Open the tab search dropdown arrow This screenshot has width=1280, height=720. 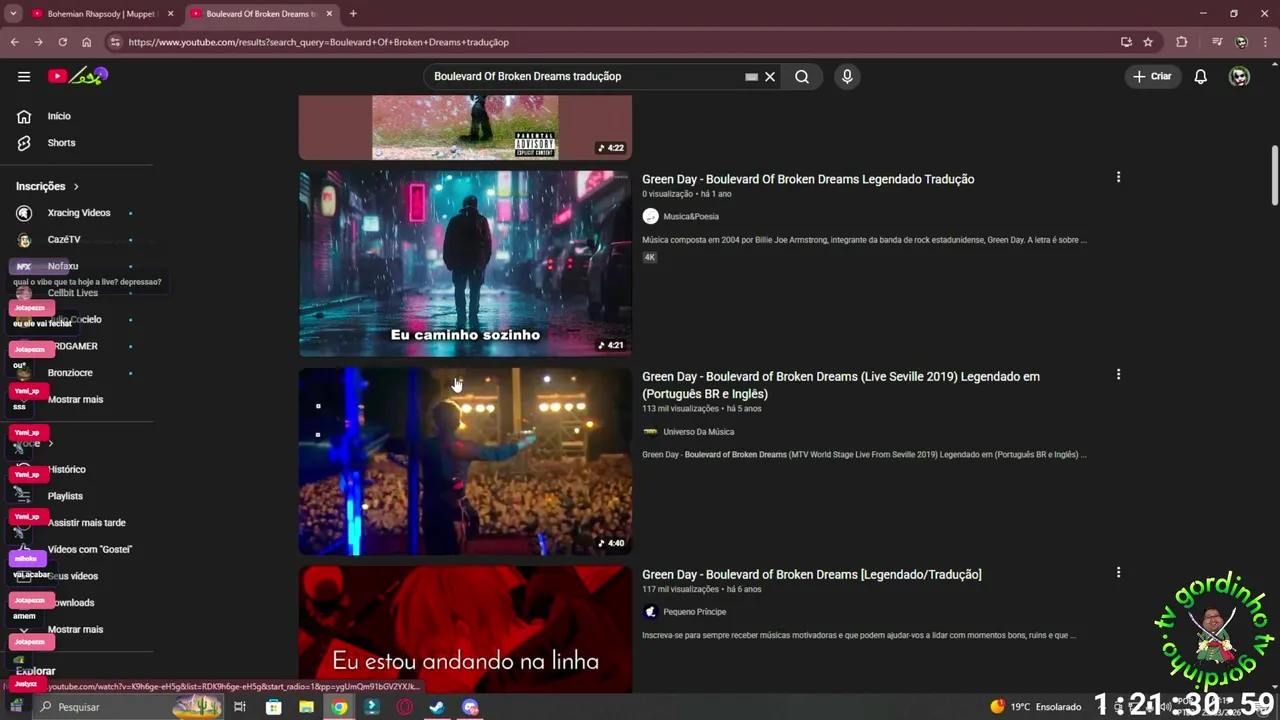13,14
